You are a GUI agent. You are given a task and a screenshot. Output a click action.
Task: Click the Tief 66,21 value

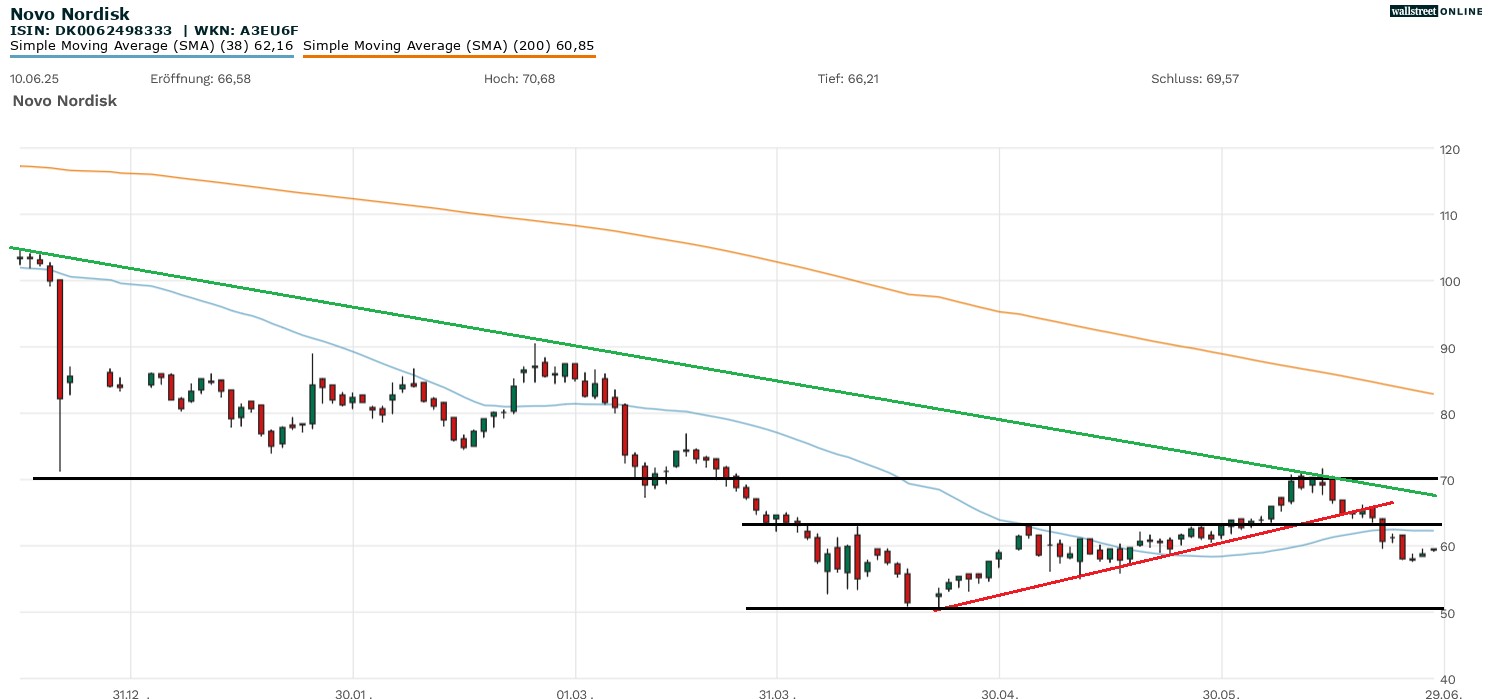[848, 79]
